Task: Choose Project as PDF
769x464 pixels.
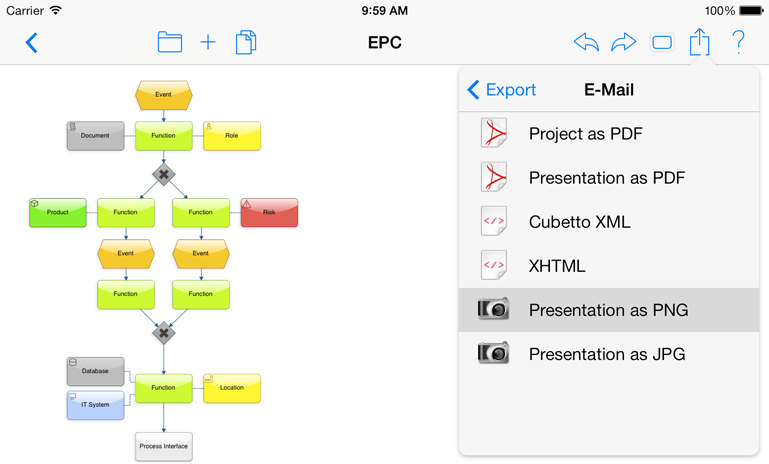Action: coord(609,133)
